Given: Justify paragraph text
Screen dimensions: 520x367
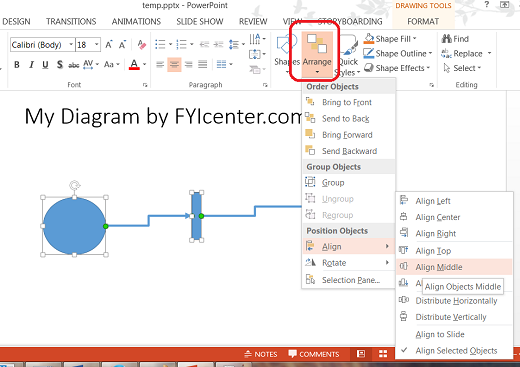Looking at the screenshot, I should [x=203, y=64].
